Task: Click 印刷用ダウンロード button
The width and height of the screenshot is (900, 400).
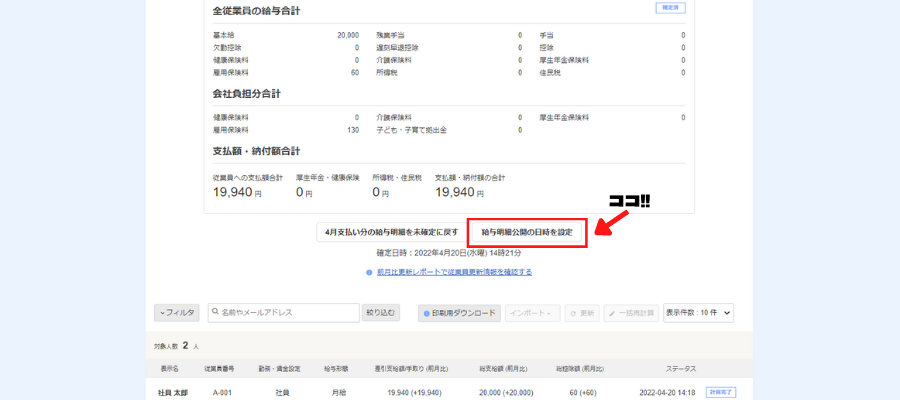Action: (458, 313)
